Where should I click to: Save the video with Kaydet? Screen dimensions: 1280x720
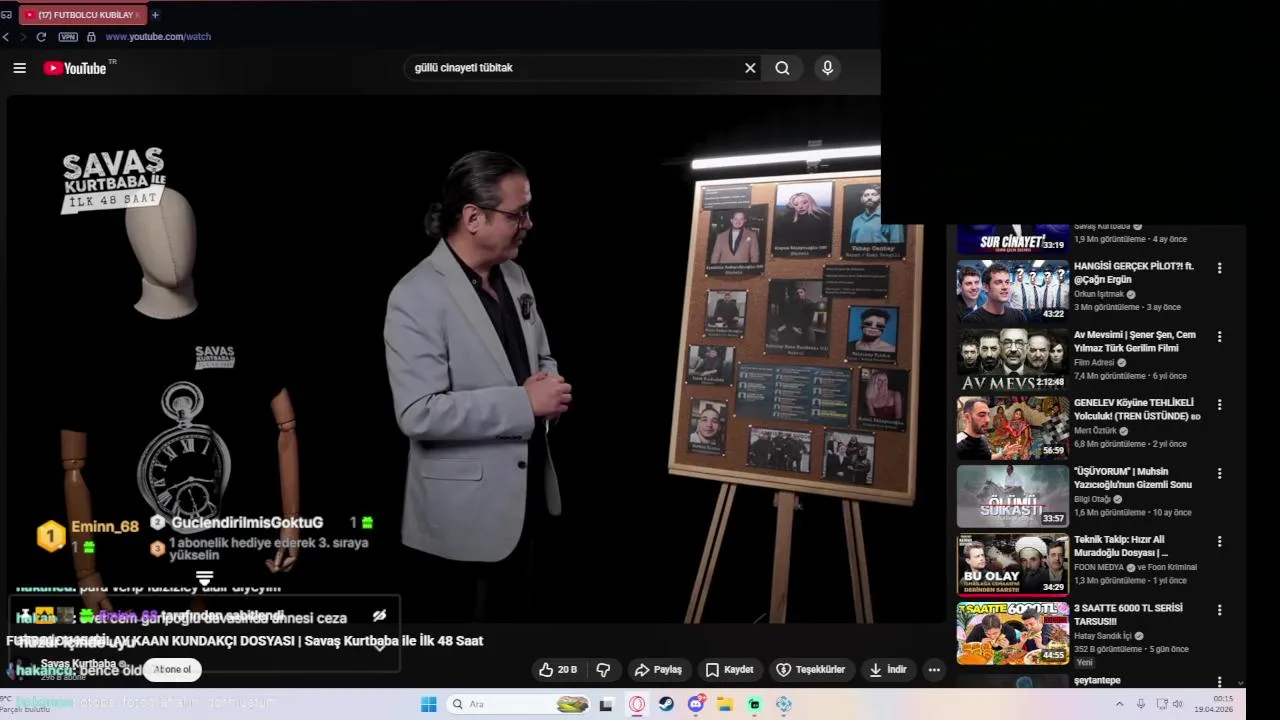[x=729, y=670]
